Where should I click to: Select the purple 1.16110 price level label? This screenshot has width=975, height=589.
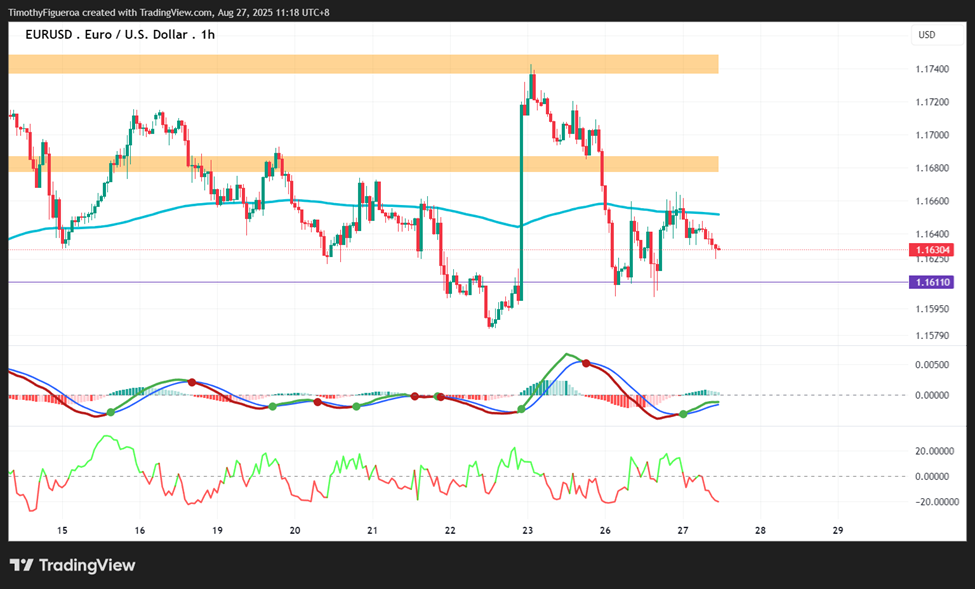931,282
